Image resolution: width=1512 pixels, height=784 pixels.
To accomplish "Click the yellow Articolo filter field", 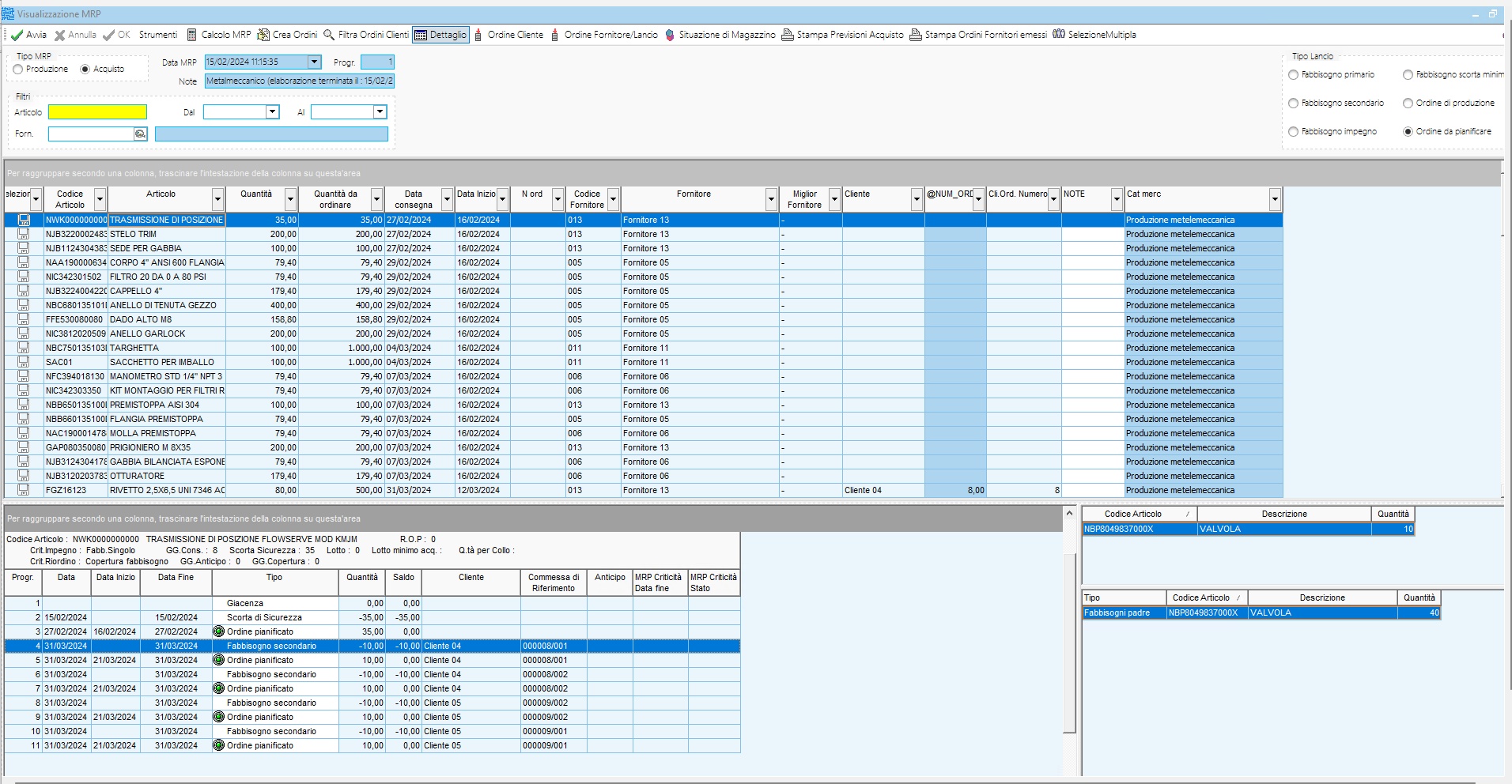I will click(x=97, y=112).
